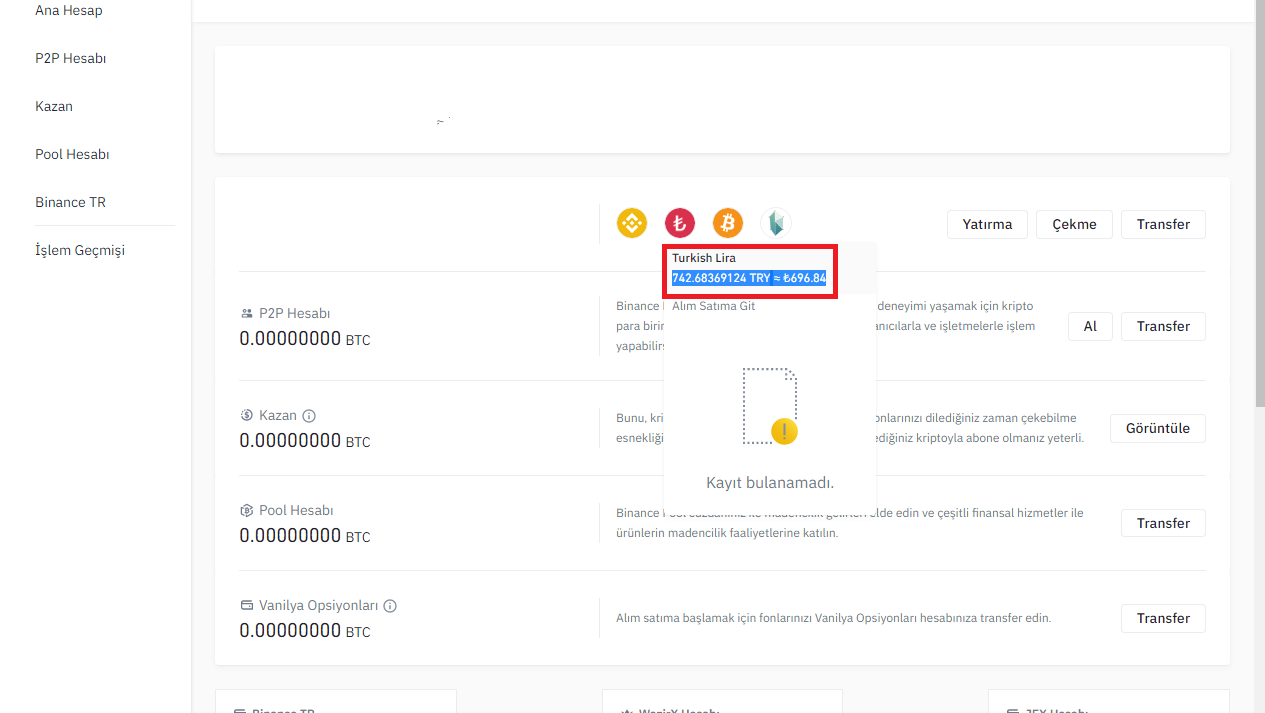Open P2P Hesabı in sidebar

(x=71, y=58)
